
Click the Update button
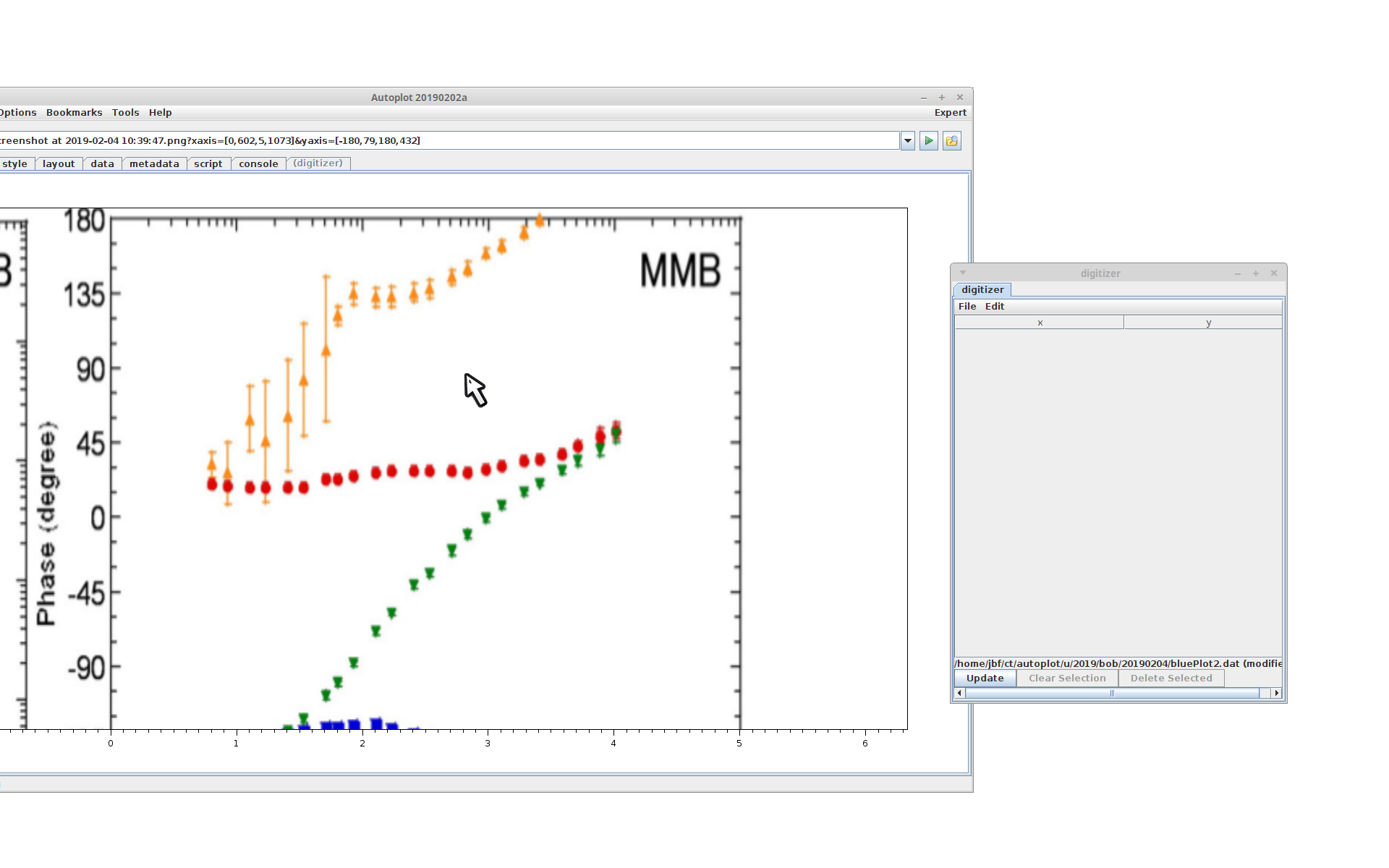pos(985,678)
